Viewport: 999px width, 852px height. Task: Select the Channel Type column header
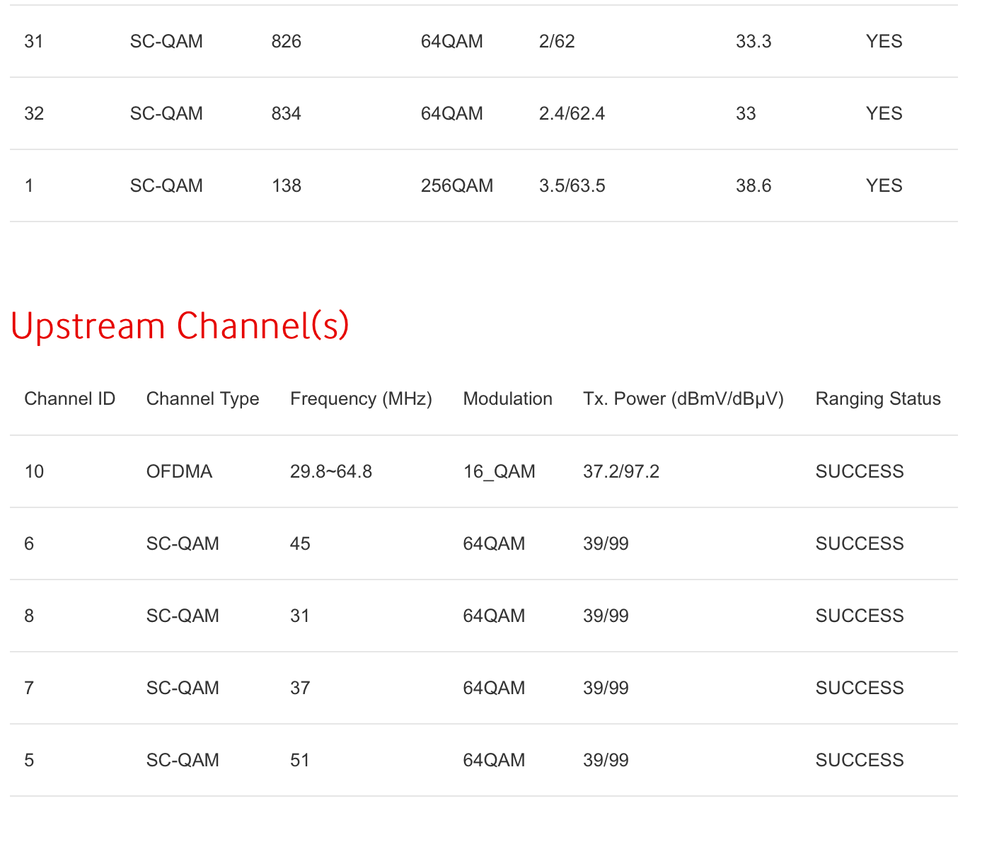point(203,399)
